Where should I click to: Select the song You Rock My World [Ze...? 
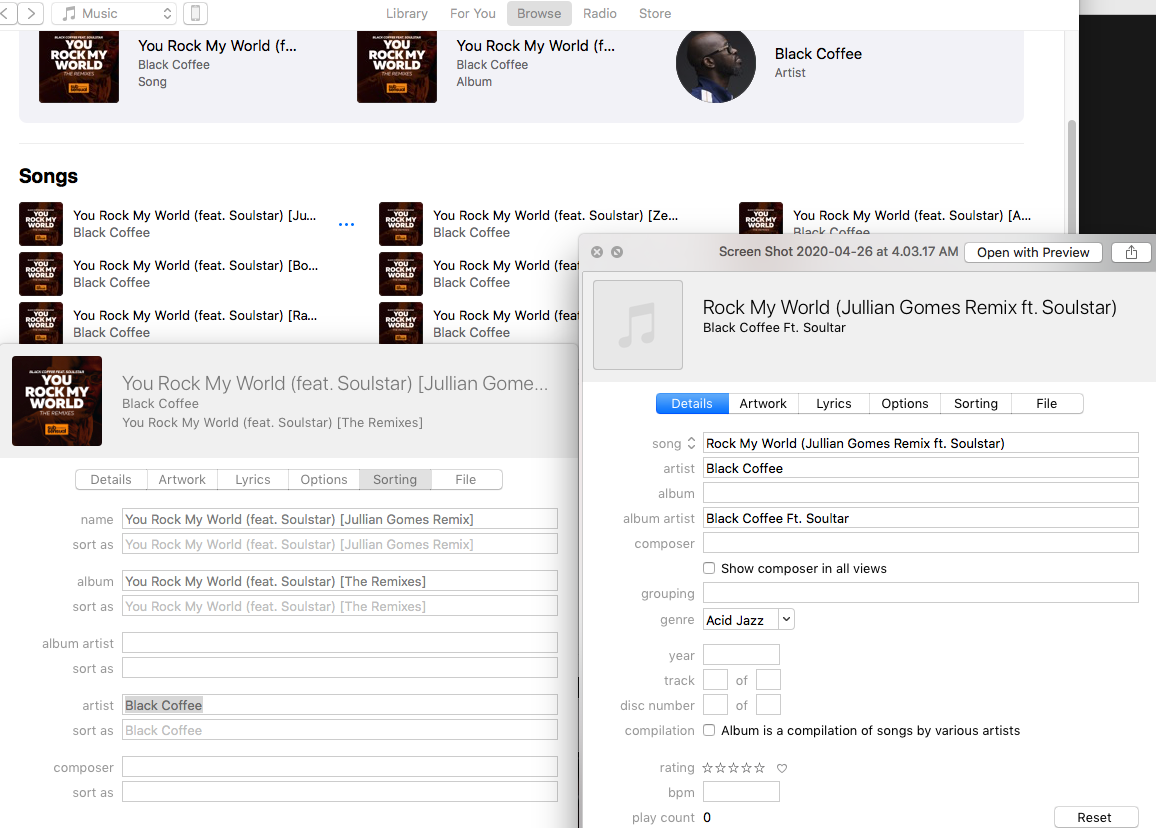[x=555, y=215]
